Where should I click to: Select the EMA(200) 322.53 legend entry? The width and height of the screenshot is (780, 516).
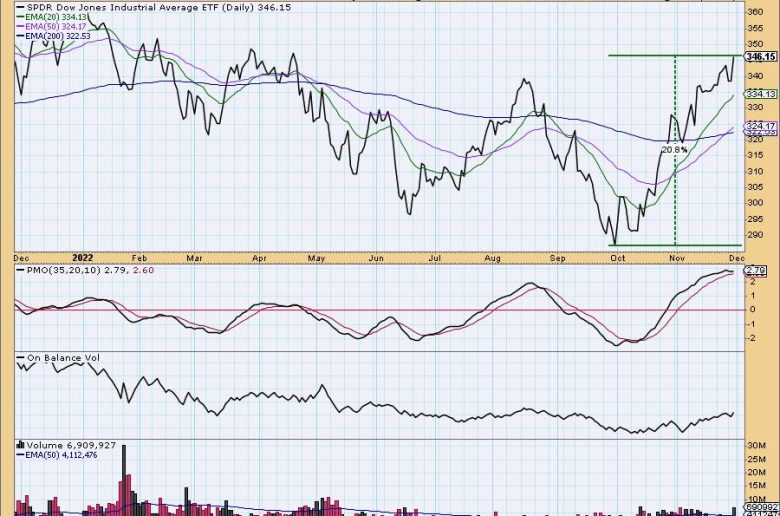point(57,36)
